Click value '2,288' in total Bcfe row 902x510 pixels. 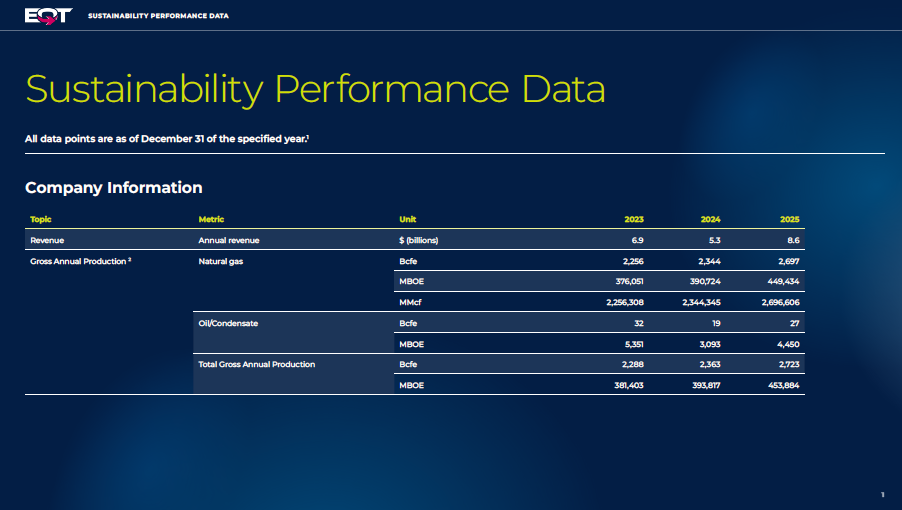[x=633, y=364]
